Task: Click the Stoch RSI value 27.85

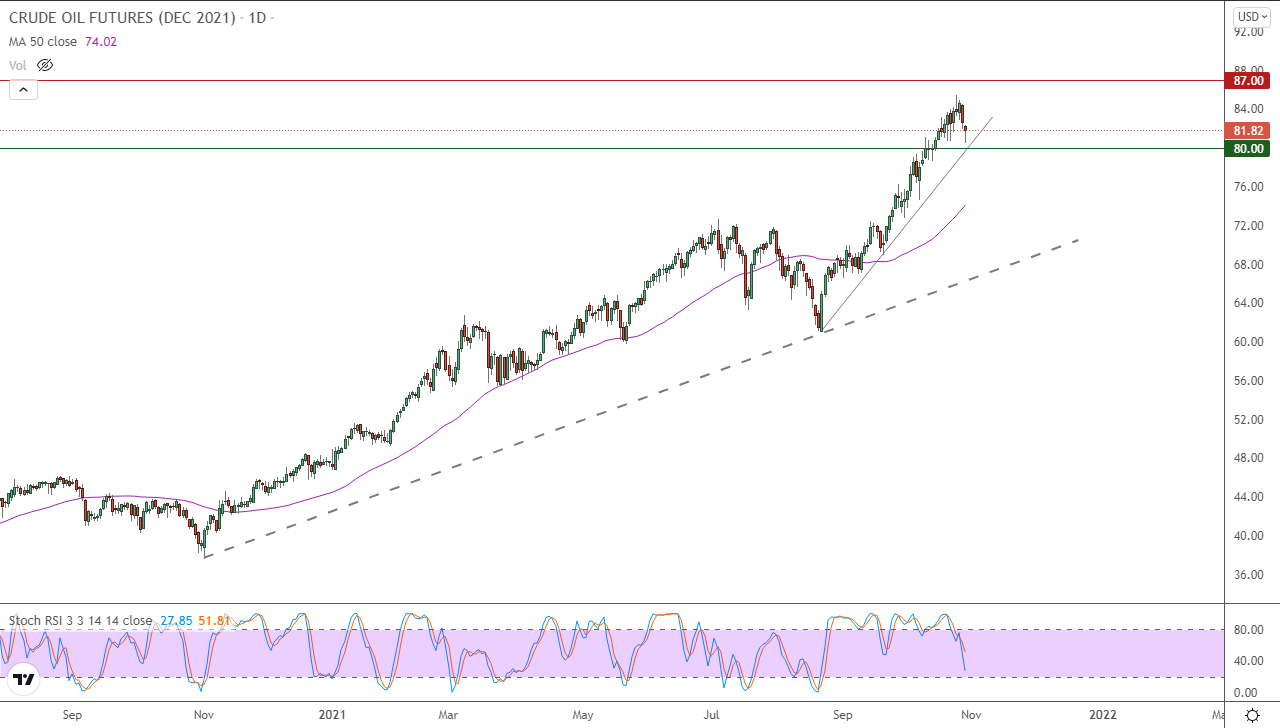Action: point(175,621)
